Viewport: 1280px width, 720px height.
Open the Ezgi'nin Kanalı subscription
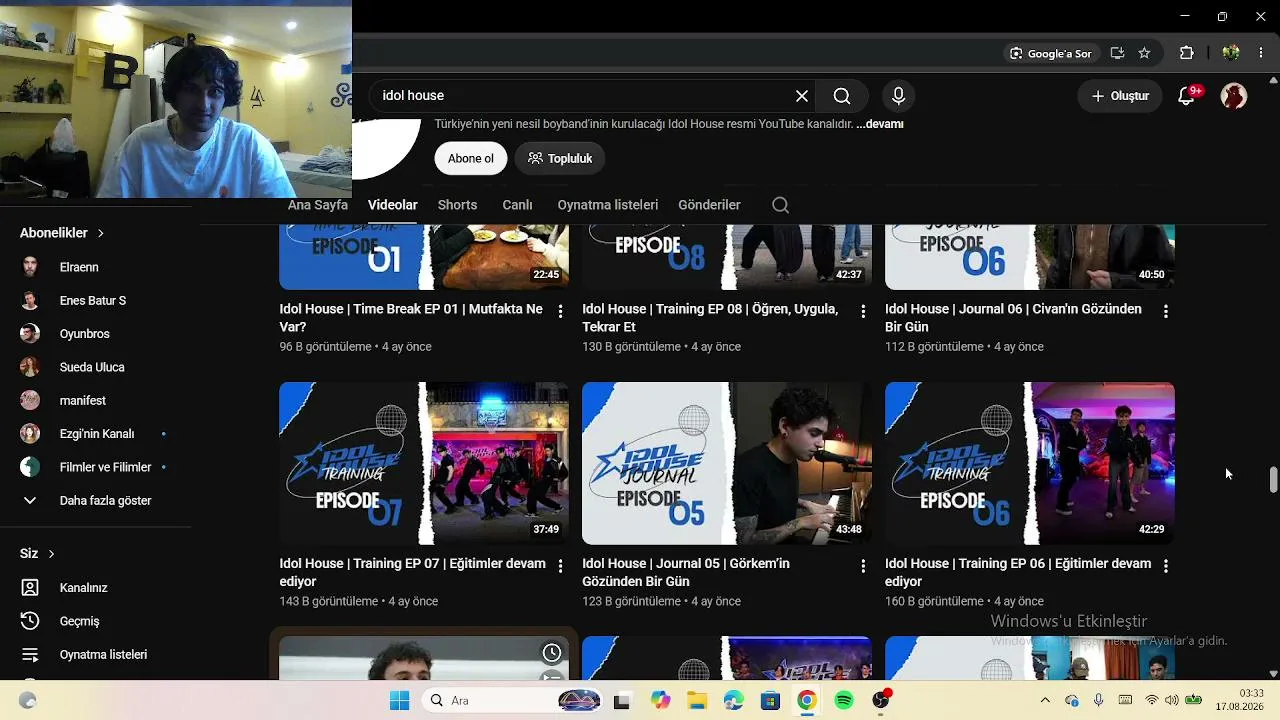[x=95, y=434]
